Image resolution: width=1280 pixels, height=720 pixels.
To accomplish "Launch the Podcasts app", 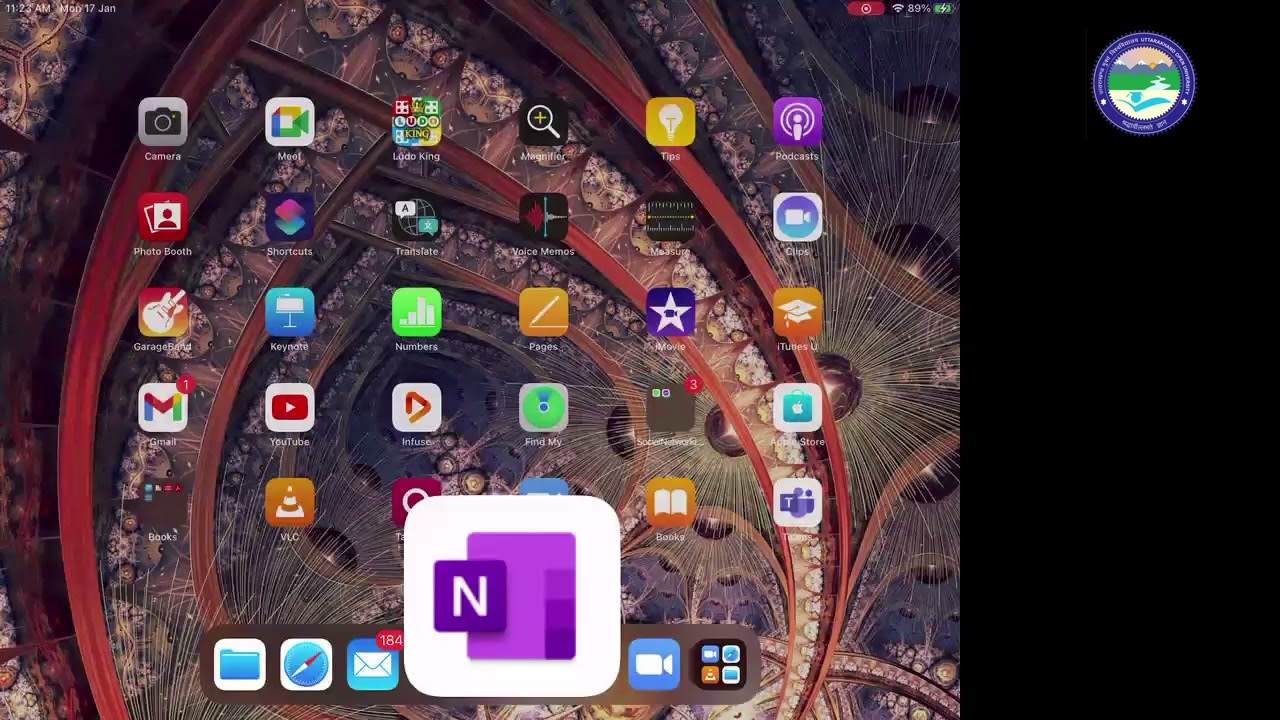I will 798,122.
